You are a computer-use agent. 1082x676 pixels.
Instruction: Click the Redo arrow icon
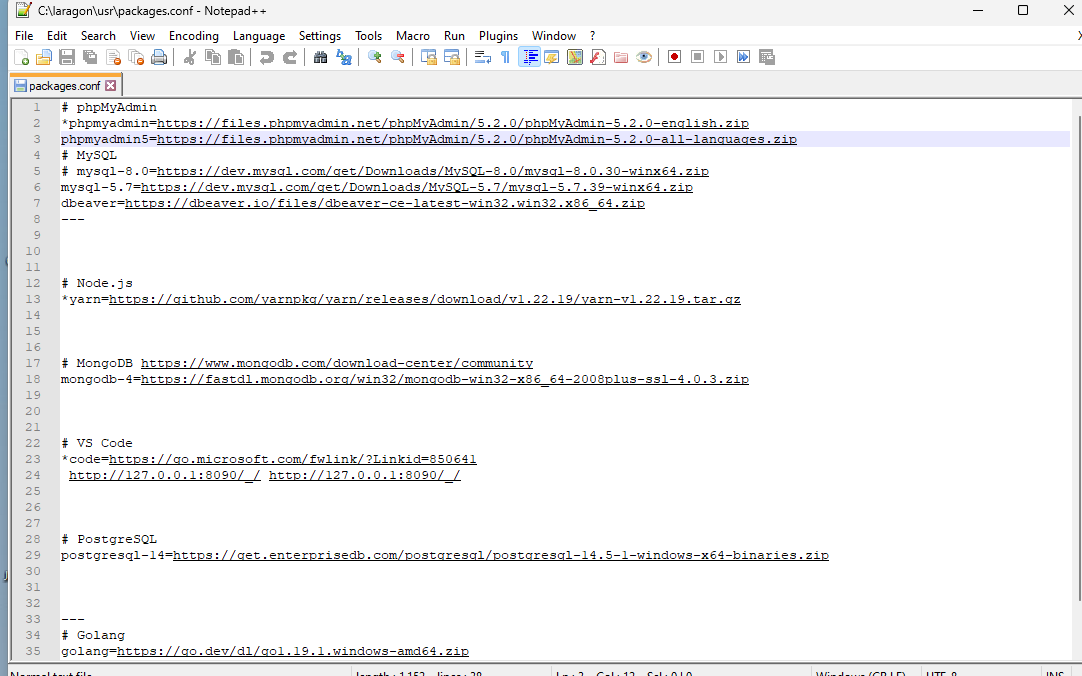[290, 57]
